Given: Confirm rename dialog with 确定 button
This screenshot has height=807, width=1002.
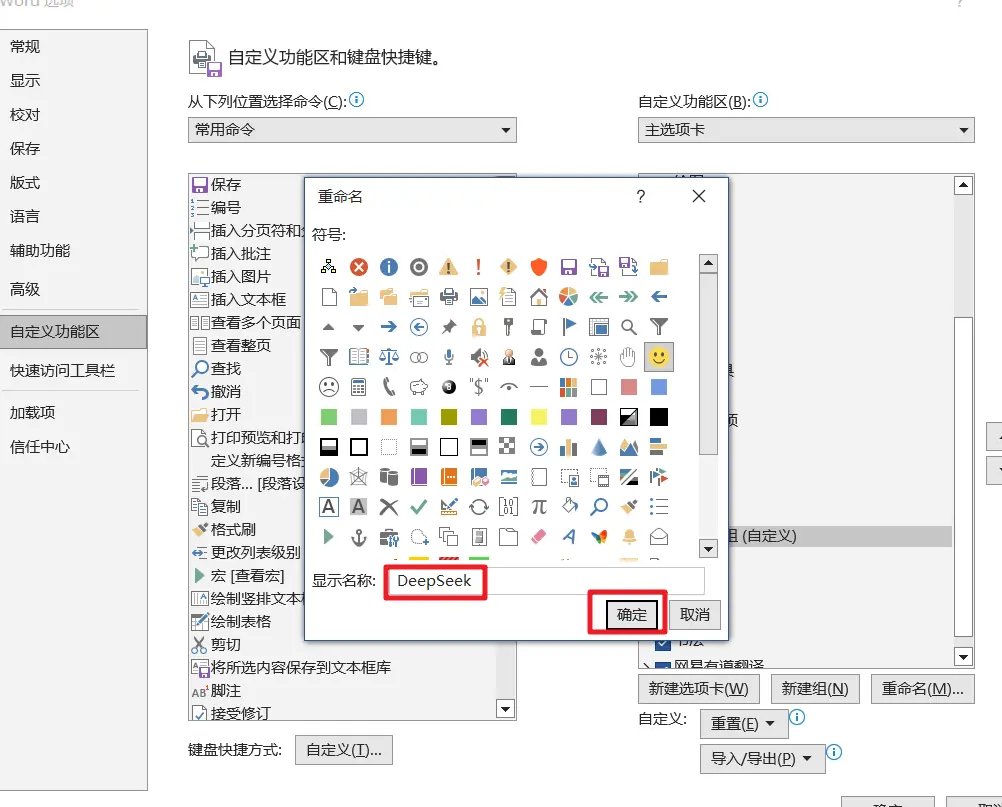Looking at the screenshot, I should tap(632, 615).
